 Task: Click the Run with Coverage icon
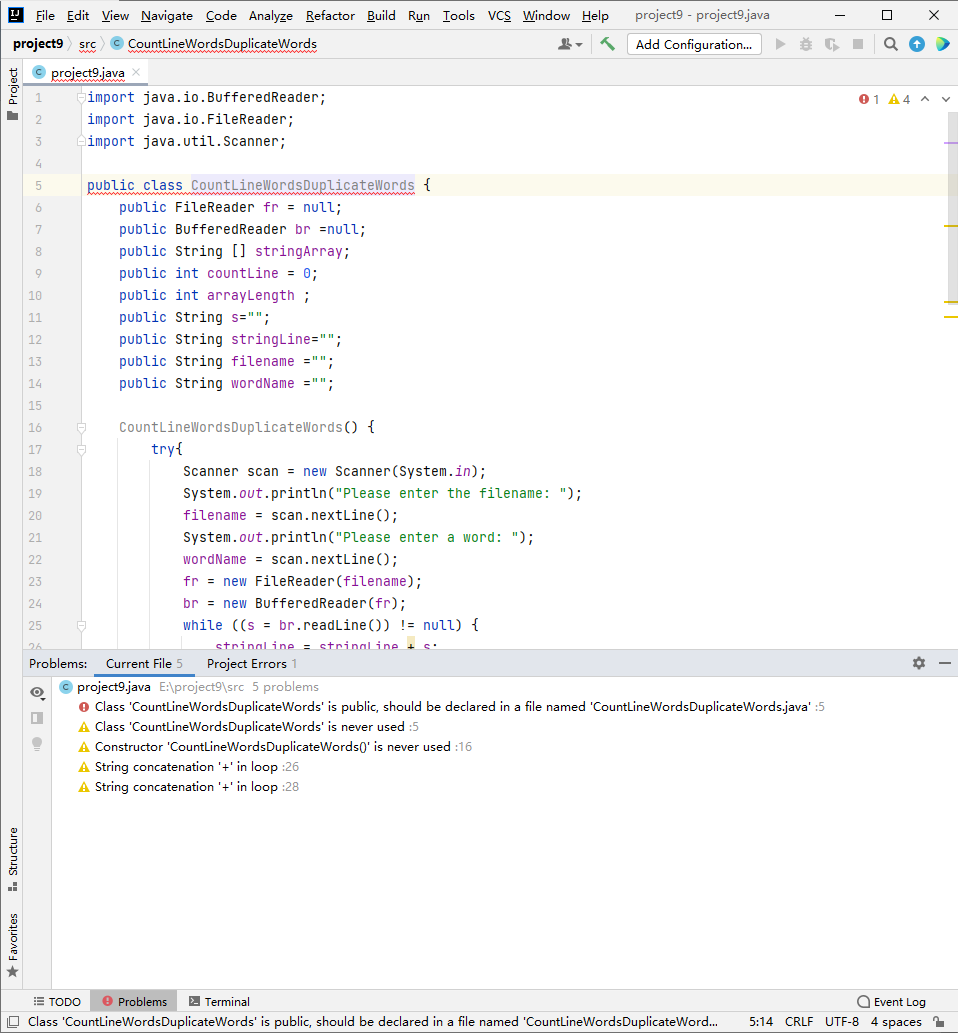pyautogui.click(x=831, y=44)
